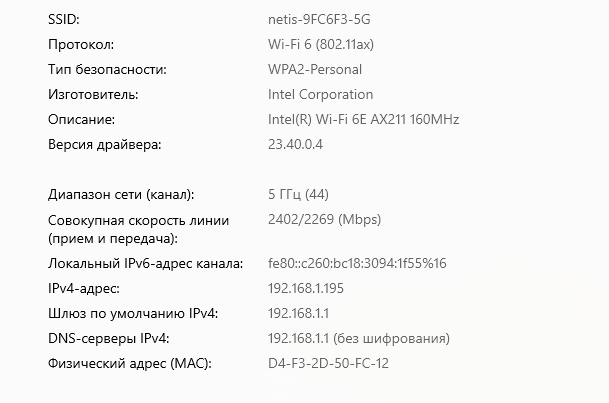
Task: Click the Intel Corporation manufacturer value
Action: click(320, 95)
